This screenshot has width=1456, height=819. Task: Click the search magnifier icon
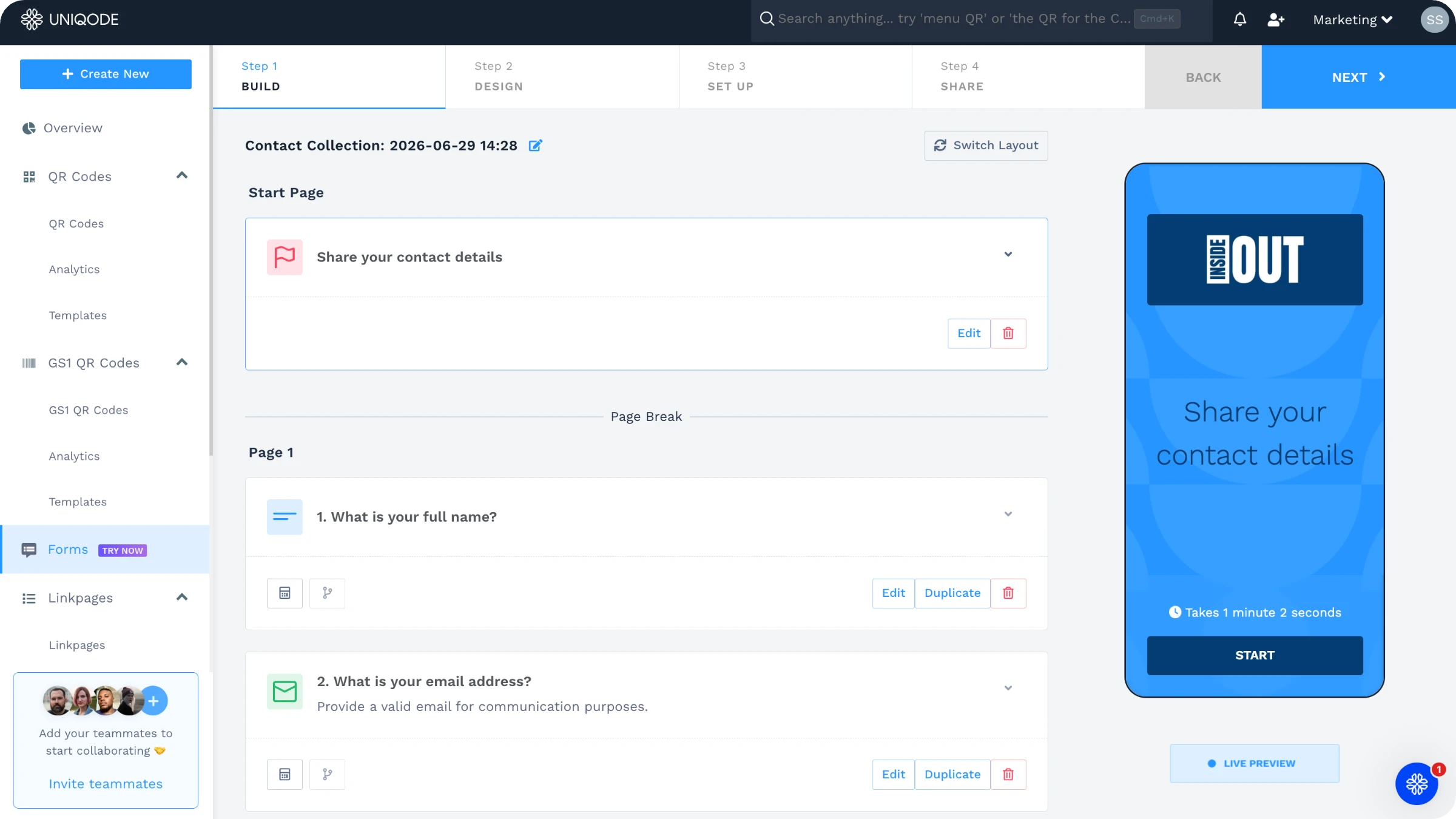[767, 19]
